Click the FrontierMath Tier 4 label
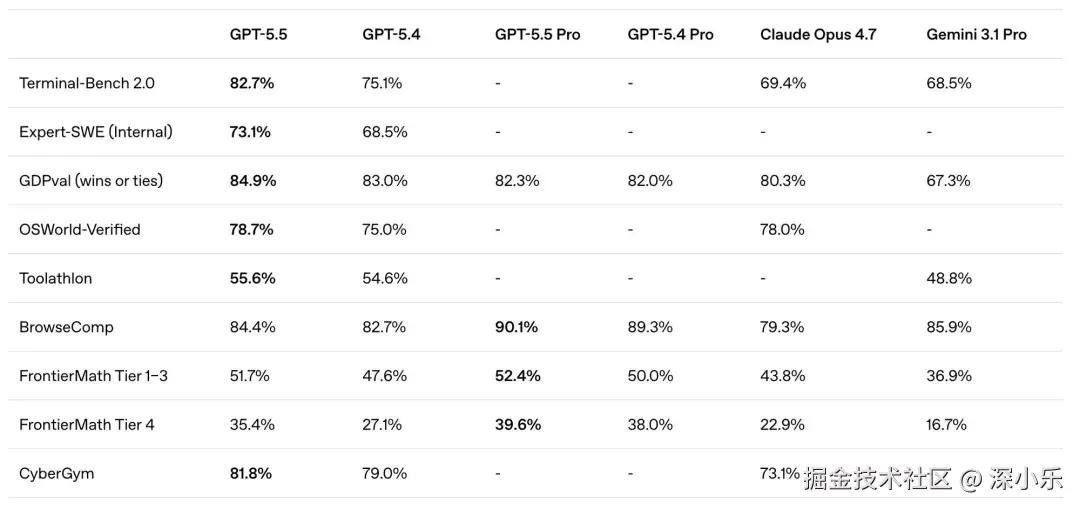Viewport: 1080px width, 509px height. (87, 424)
